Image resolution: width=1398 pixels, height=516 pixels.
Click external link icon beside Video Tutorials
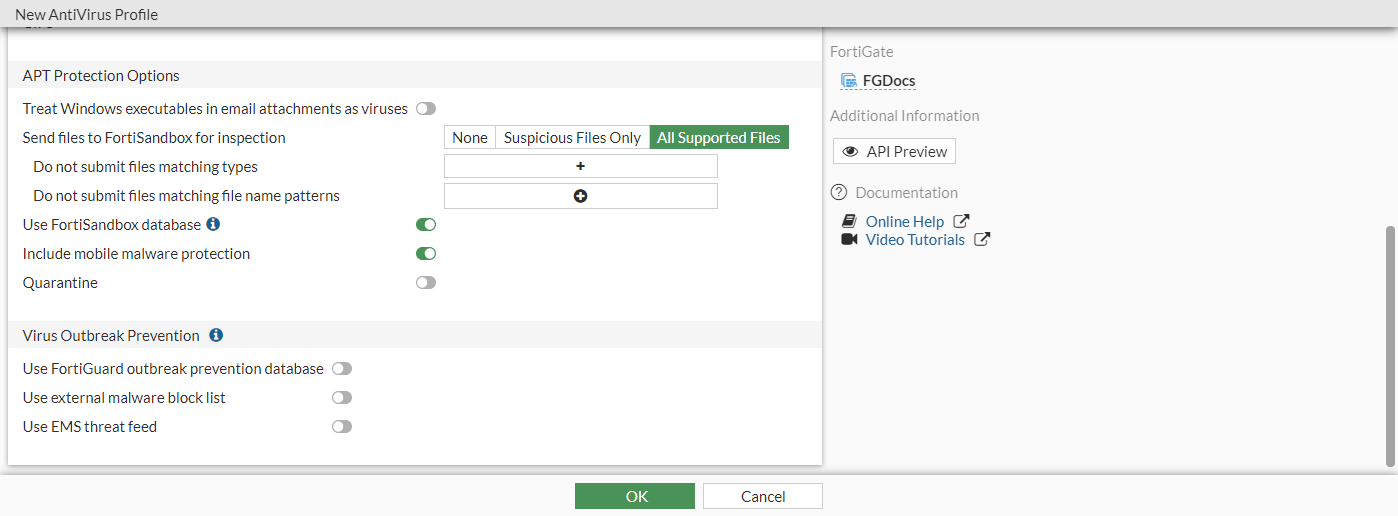pos(982,240)
